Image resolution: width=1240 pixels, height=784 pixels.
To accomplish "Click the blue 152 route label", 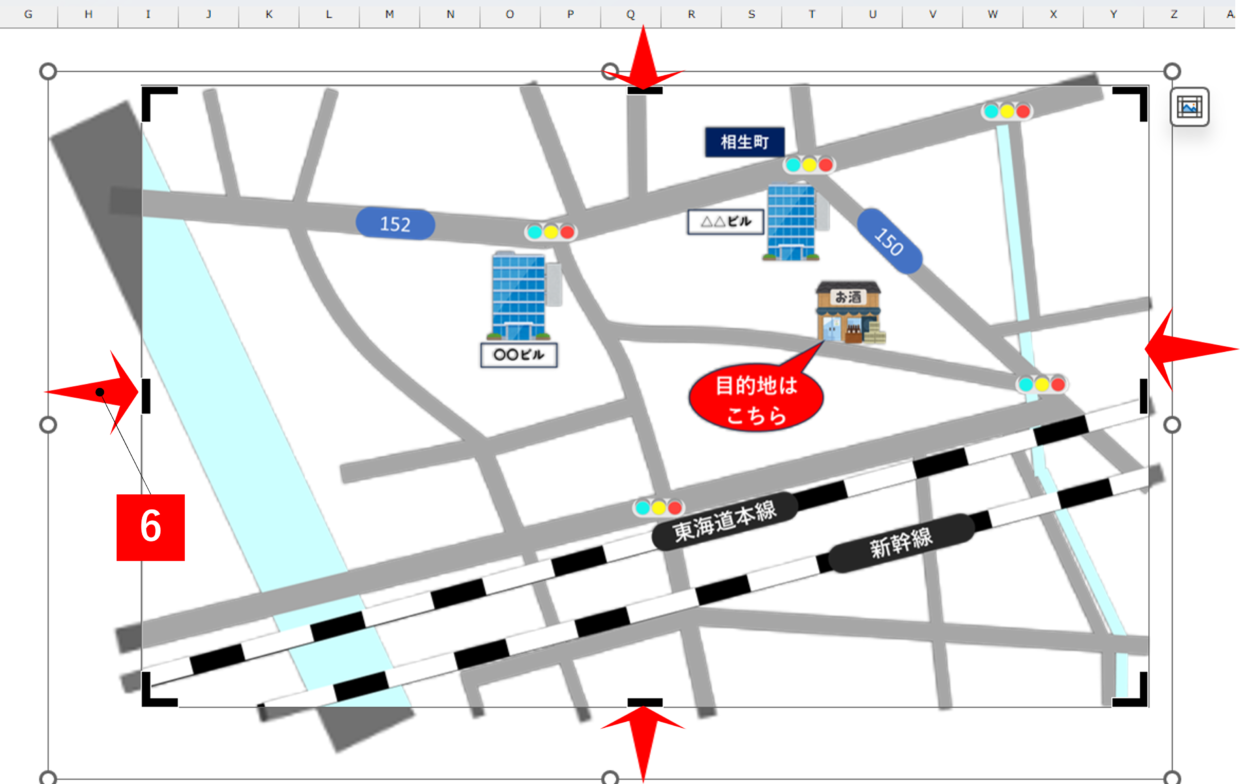I will [x=395, y=224].
